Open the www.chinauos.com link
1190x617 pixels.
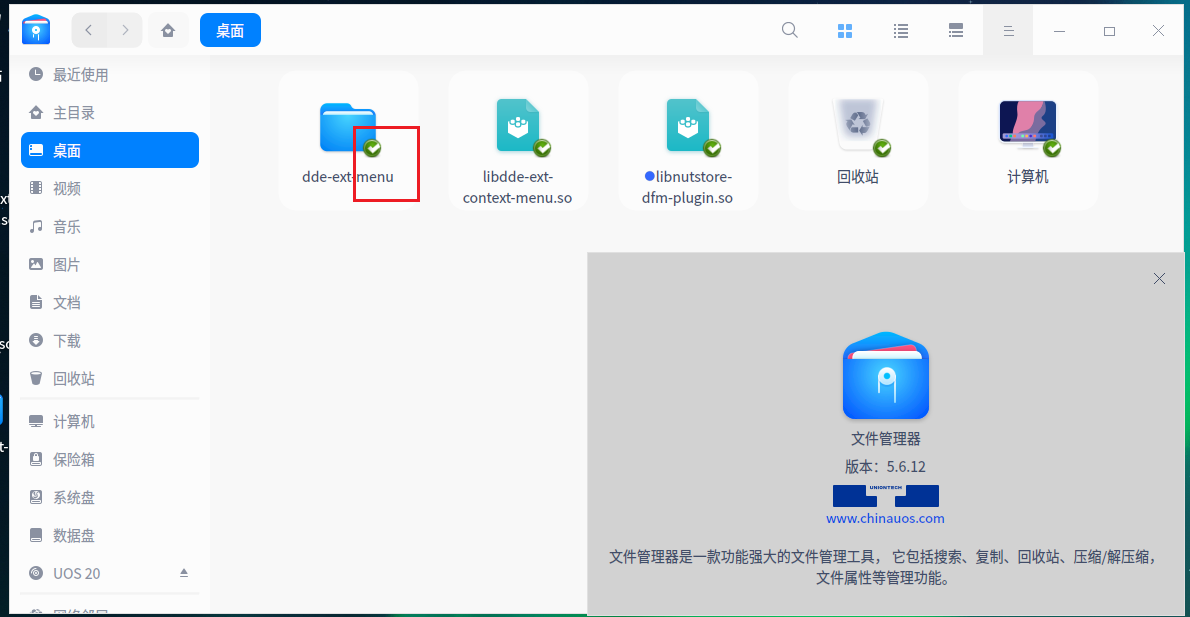885,518
